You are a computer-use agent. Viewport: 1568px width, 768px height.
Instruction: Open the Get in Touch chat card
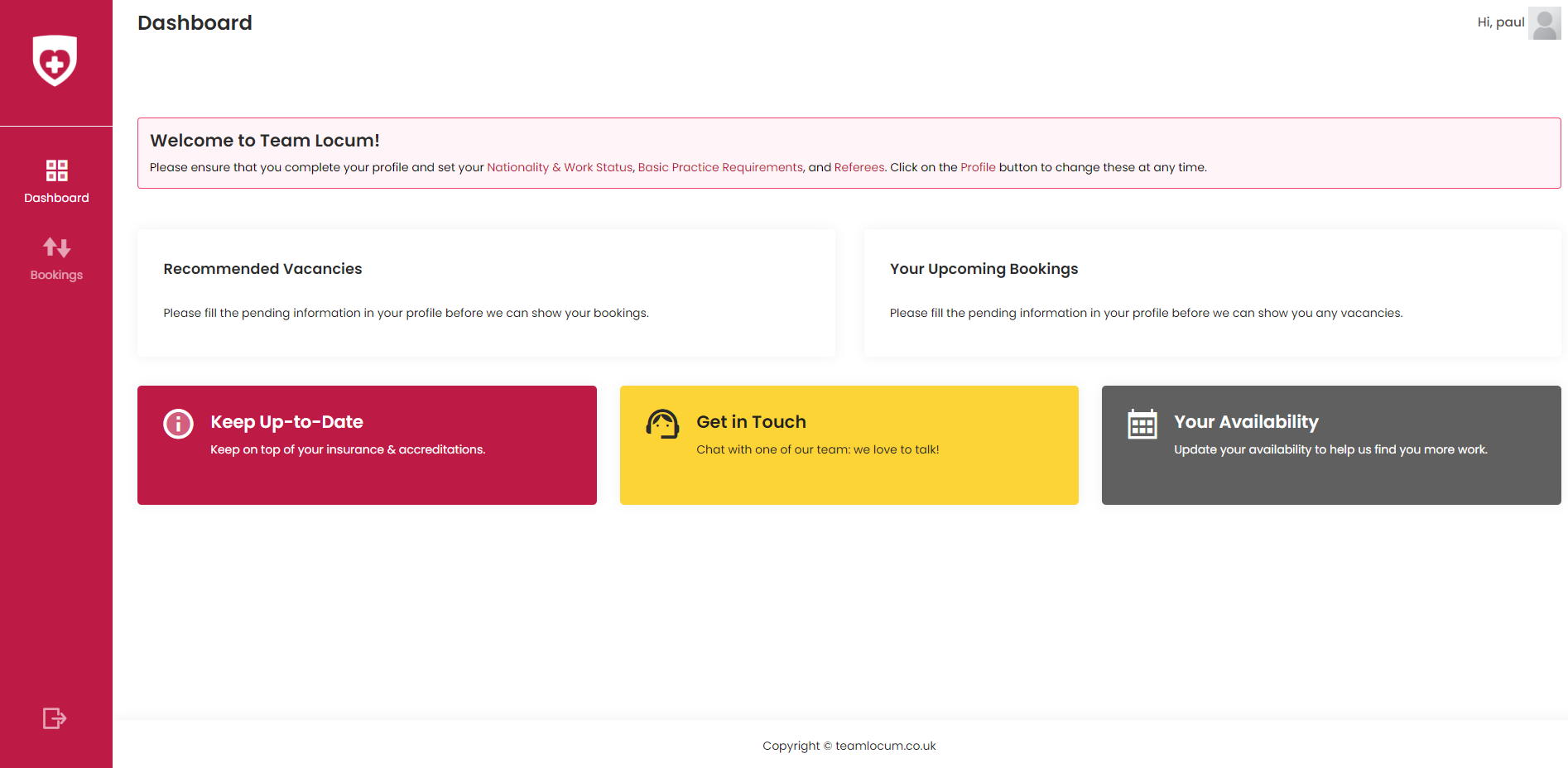[x=849, y=445]
